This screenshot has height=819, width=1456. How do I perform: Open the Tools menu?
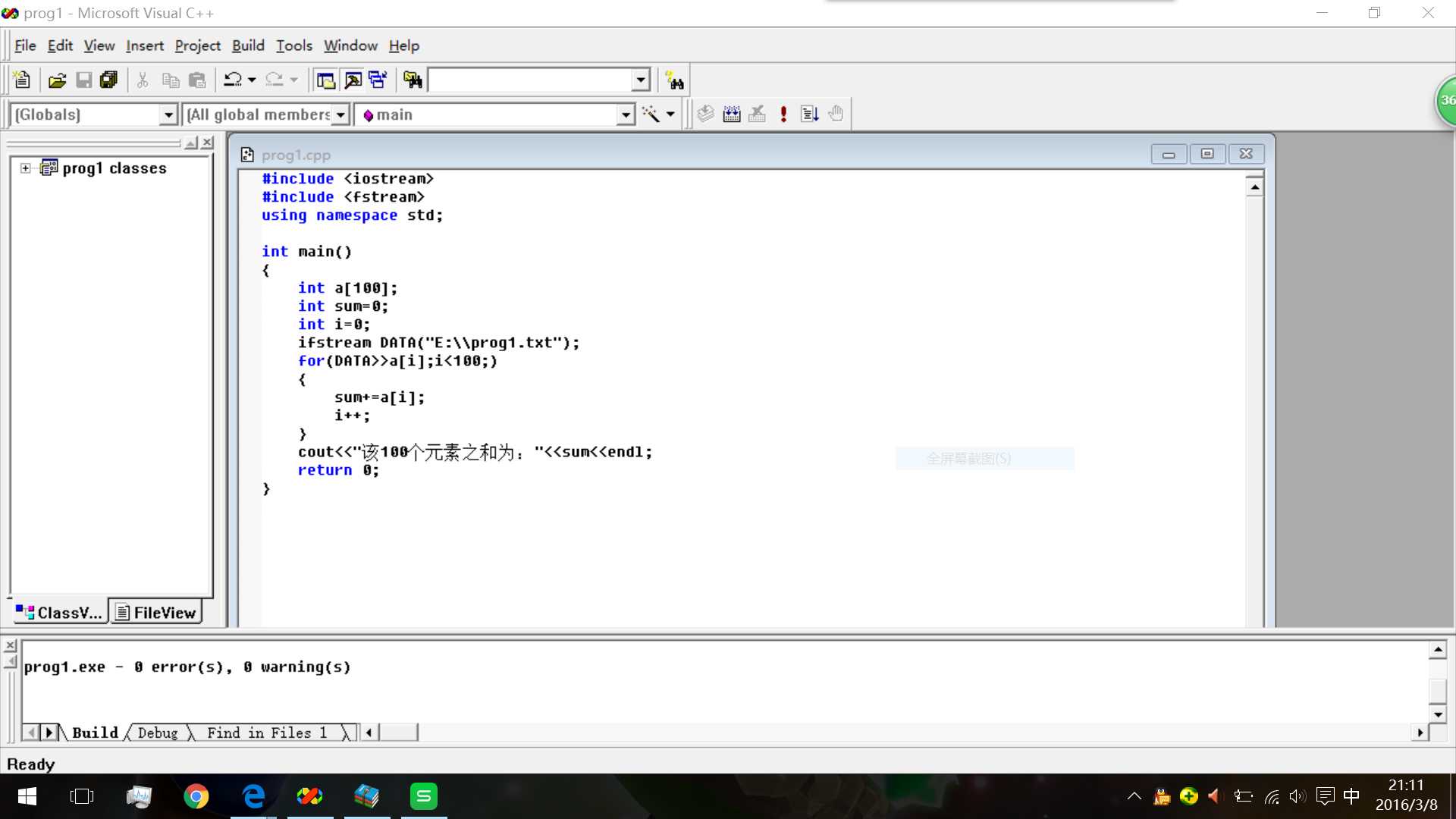294,45
